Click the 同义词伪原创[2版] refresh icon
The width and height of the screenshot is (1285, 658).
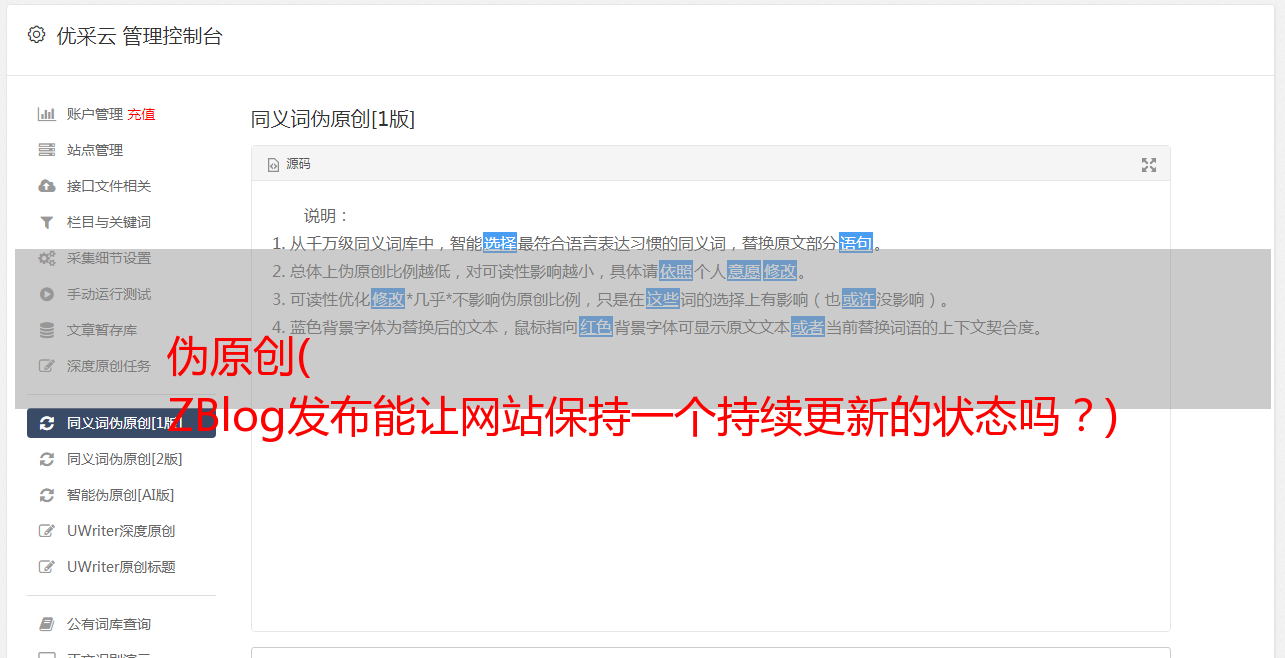pos(46,459)
